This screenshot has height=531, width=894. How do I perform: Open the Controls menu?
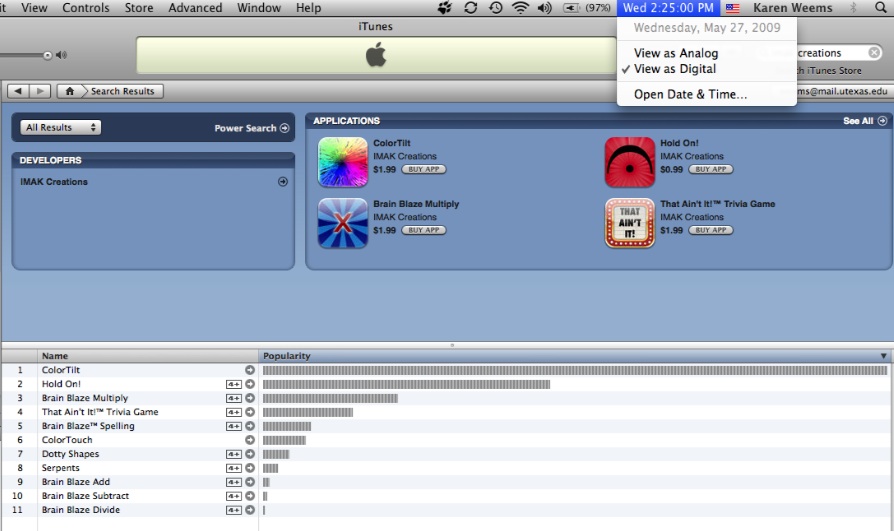(x=86, y=7)
